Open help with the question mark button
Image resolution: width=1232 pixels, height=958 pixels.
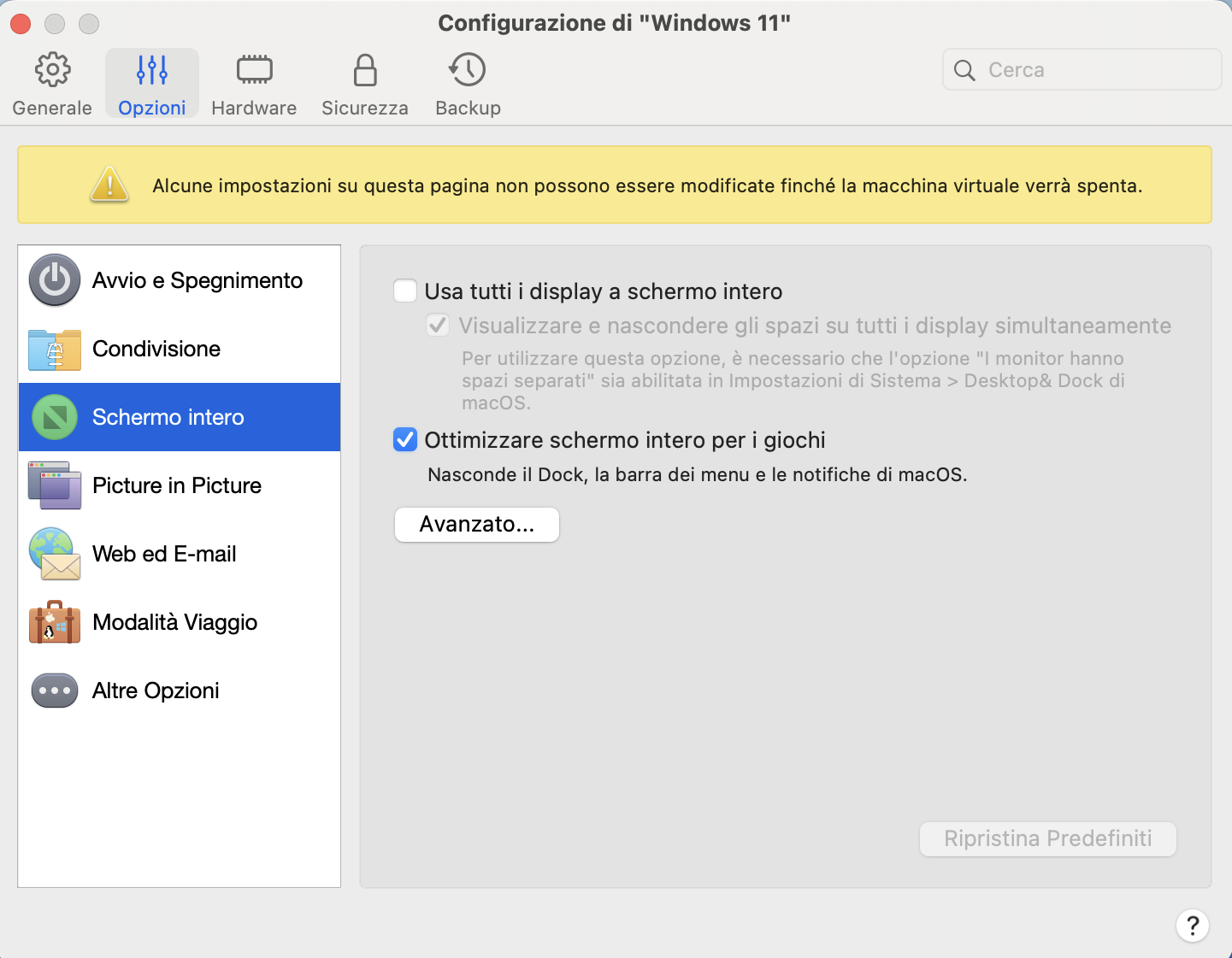pos(1193,926)
